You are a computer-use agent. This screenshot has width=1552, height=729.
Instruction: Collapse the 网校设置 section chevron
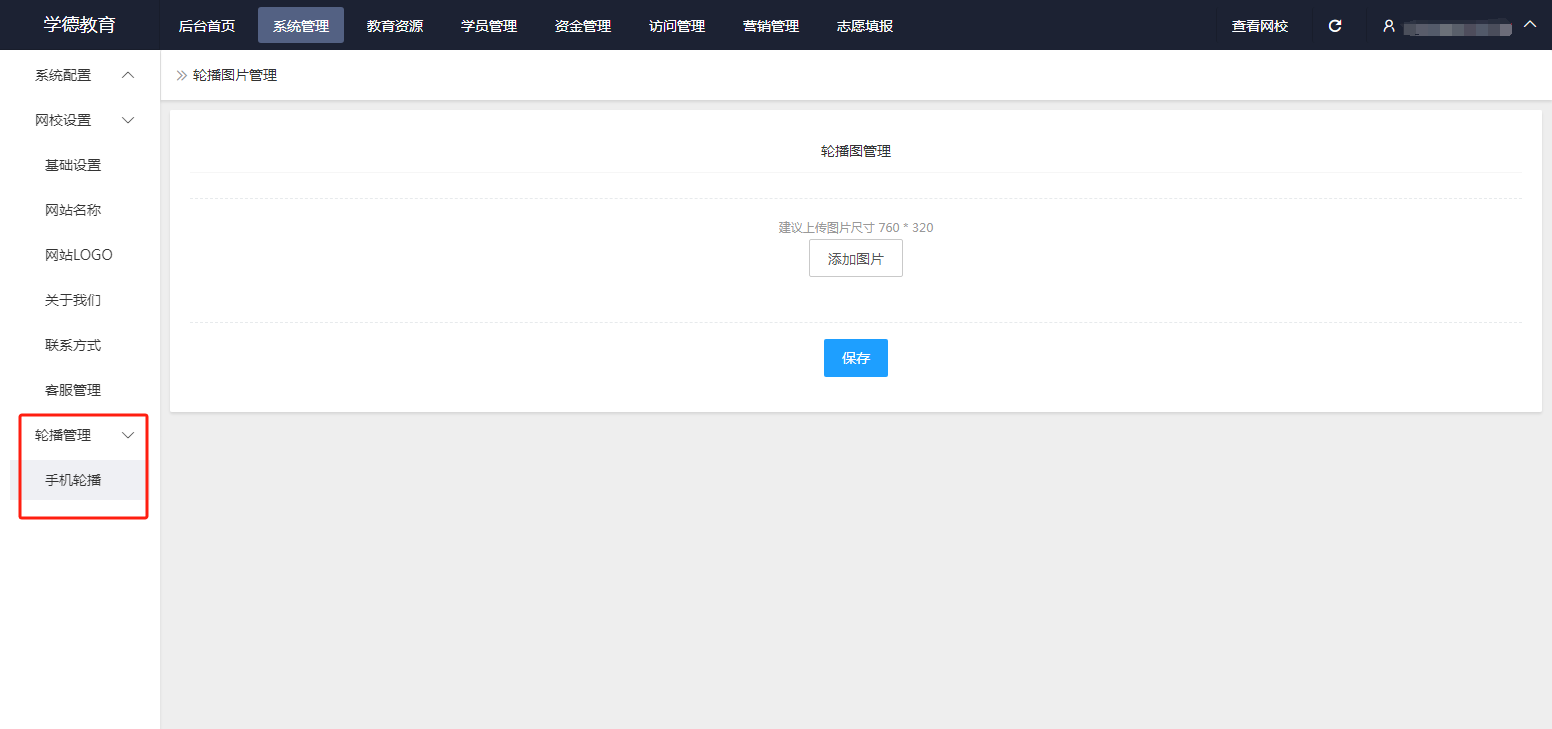(x=127, y=120)
